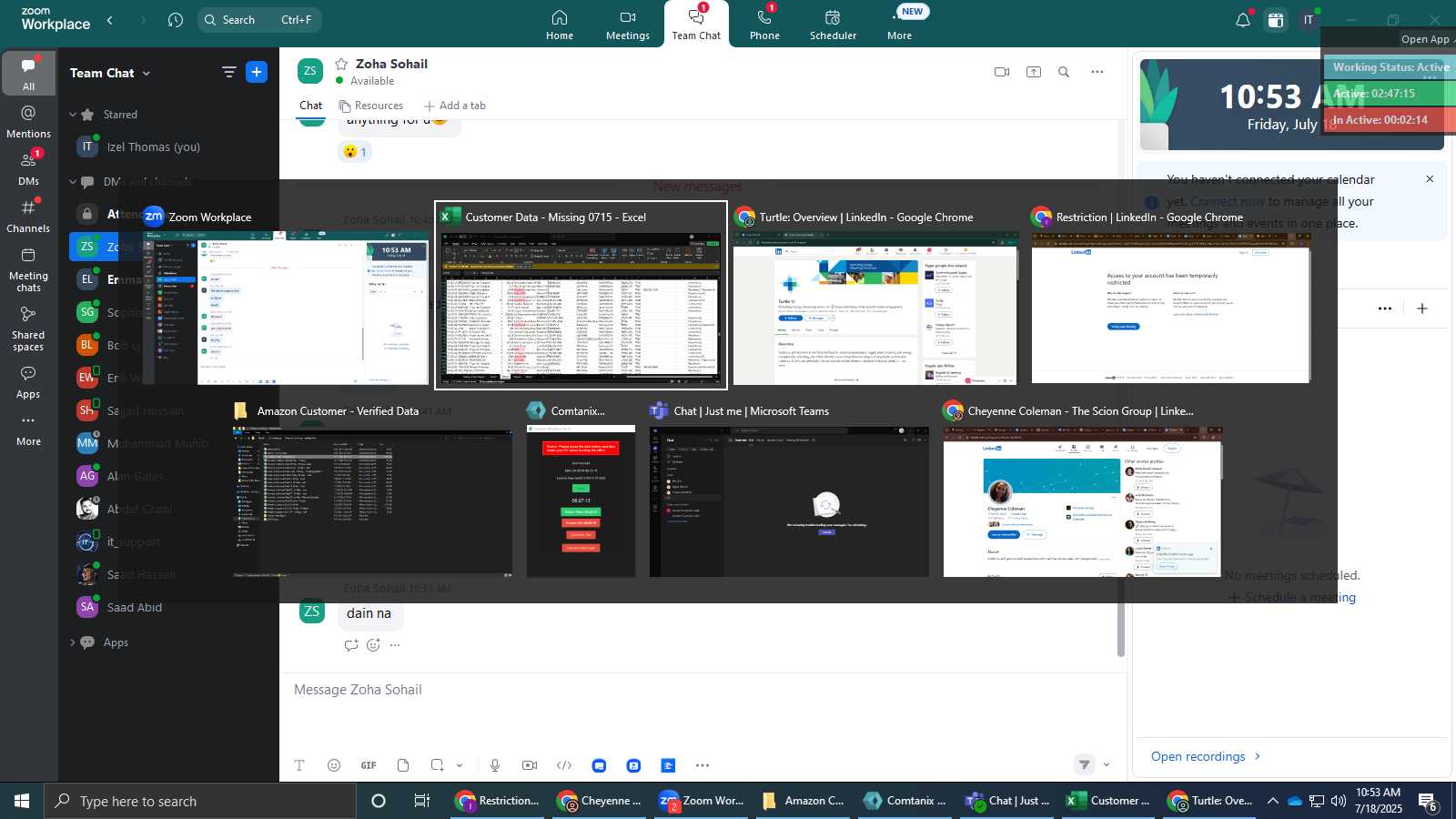Image resolution: width=1456 pixels, height=819 pixels.
Task: Record a video message
Action: (530, 765)
